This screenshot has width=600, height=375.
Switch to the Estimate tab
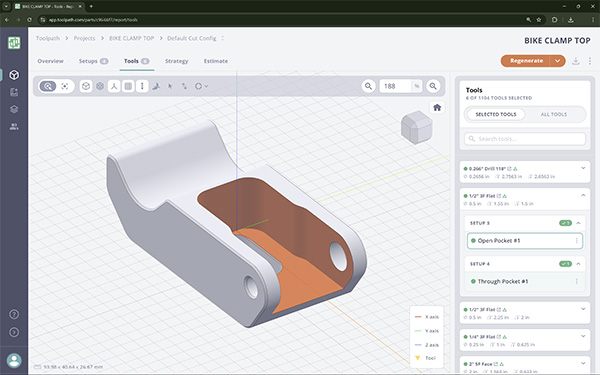coord(215,61)
